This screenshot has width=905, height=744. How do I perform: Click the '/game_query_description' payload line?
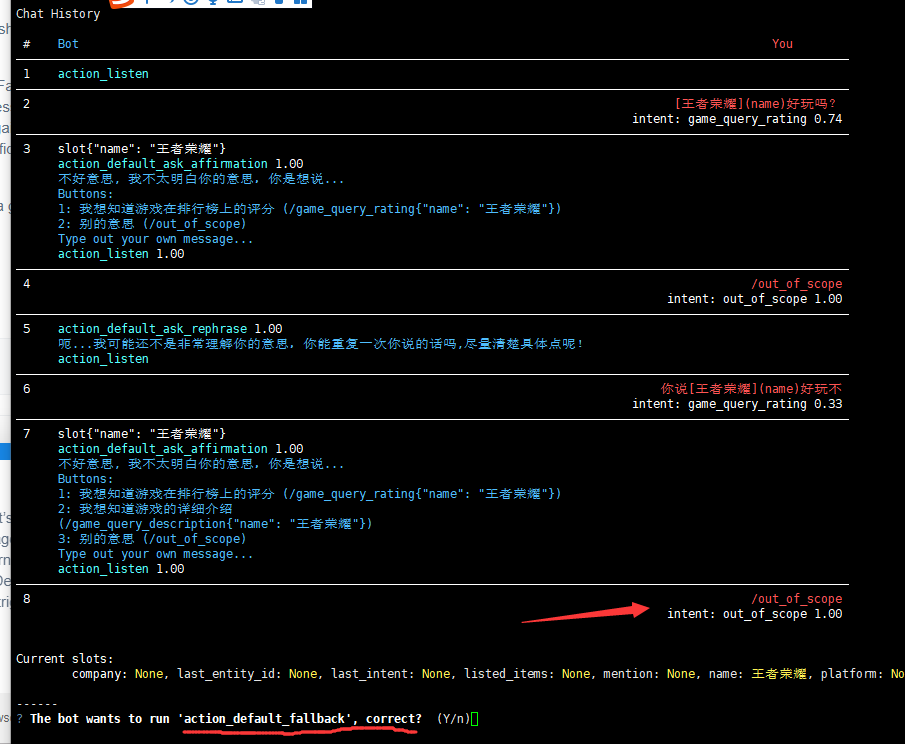(215, 524)
